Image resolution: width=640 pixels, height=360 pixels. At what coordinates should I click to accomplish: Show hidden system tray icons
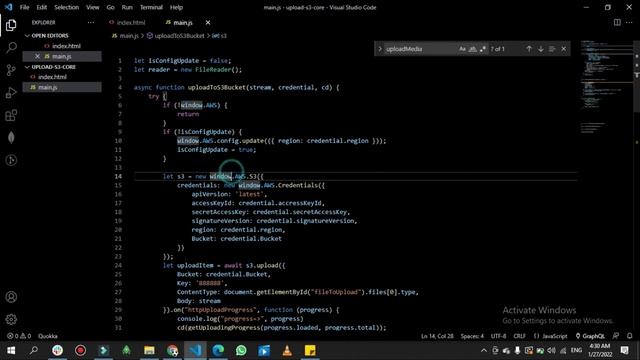click(x=484, y=350)
